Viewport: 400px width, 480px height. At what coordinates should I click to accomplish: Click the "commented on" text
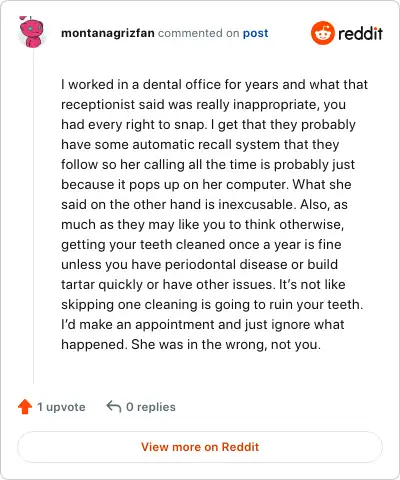tap(198, 33)
